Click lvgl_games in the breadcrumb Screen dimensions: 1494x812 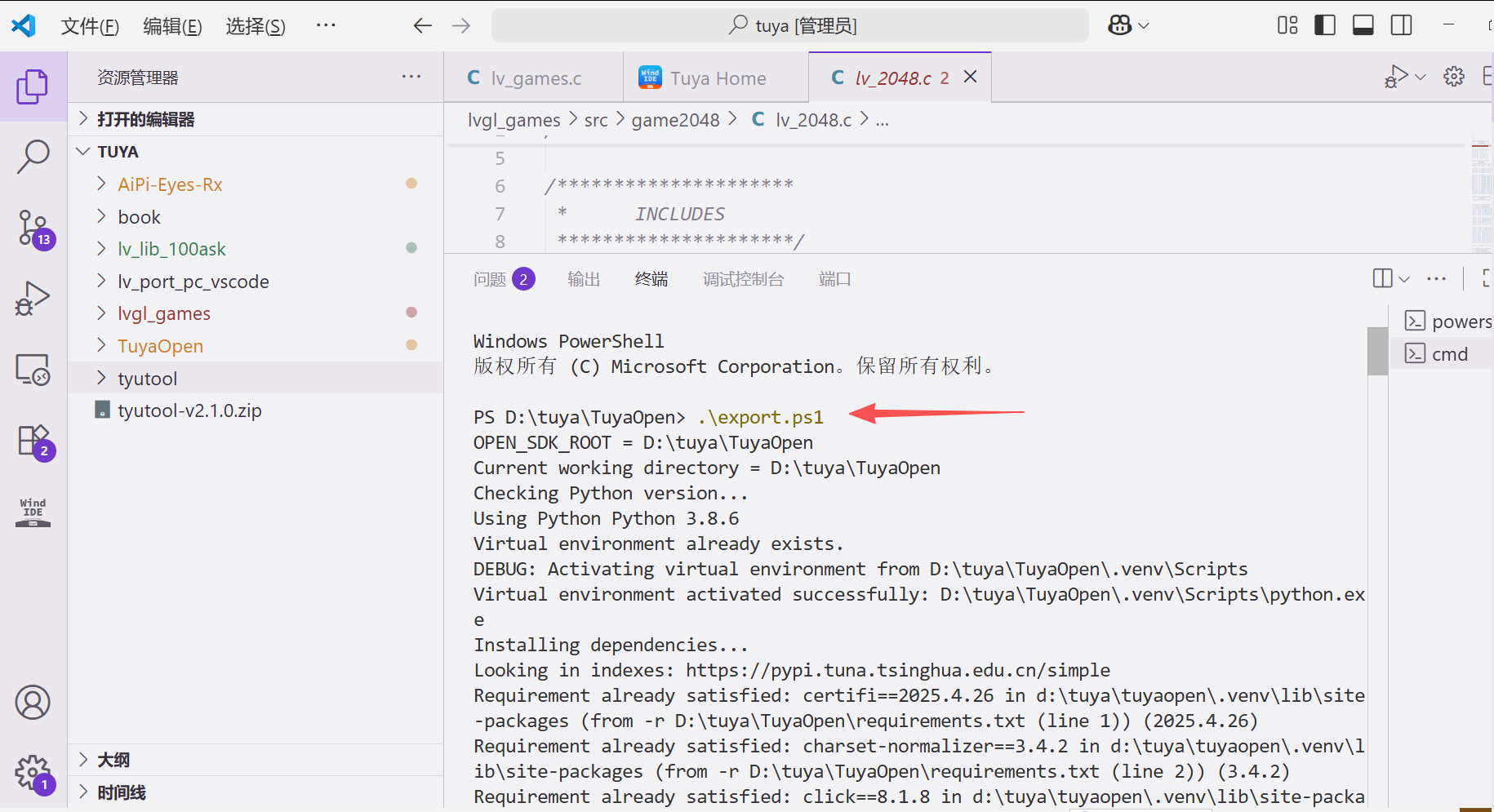[x=514, y=120]
